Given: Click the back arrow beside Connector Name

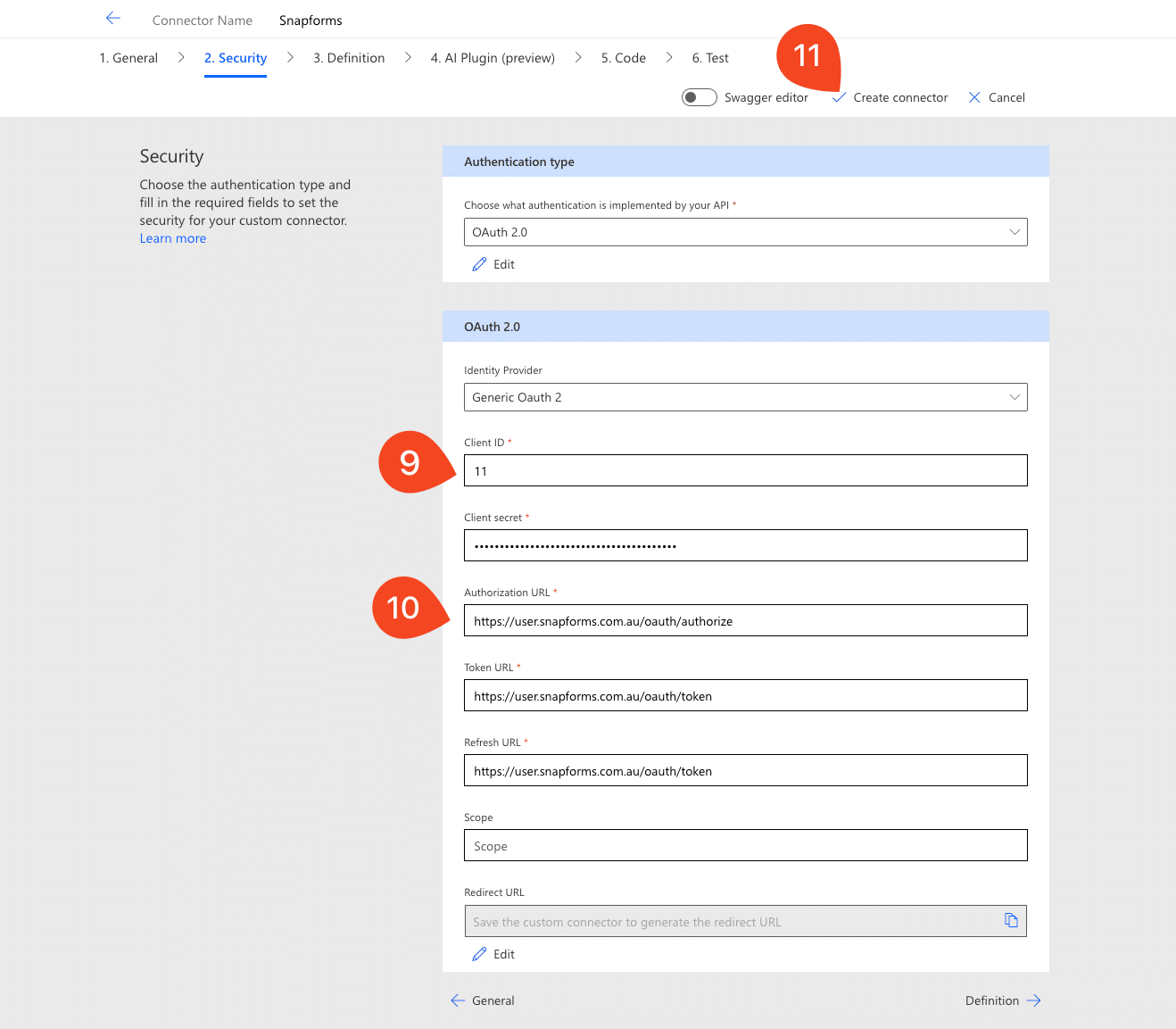Looking at the screenshot, I should coord(112,19).
